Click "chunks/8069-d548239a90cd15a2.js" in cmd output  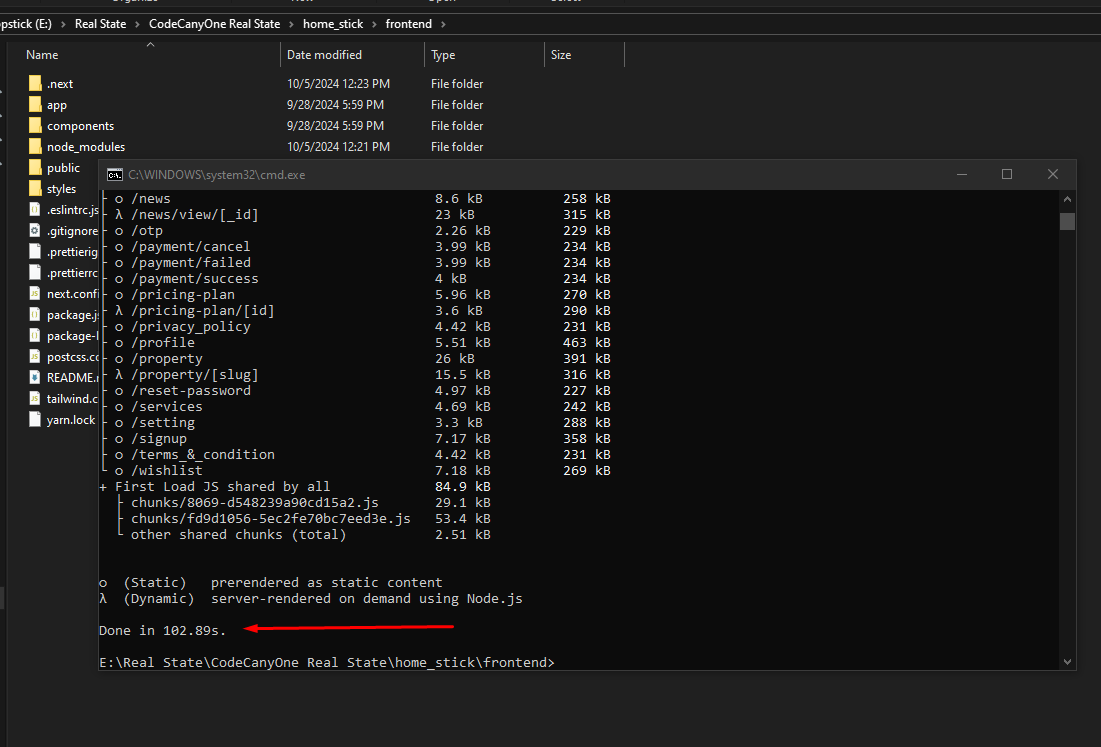click(x=255, y=503)
